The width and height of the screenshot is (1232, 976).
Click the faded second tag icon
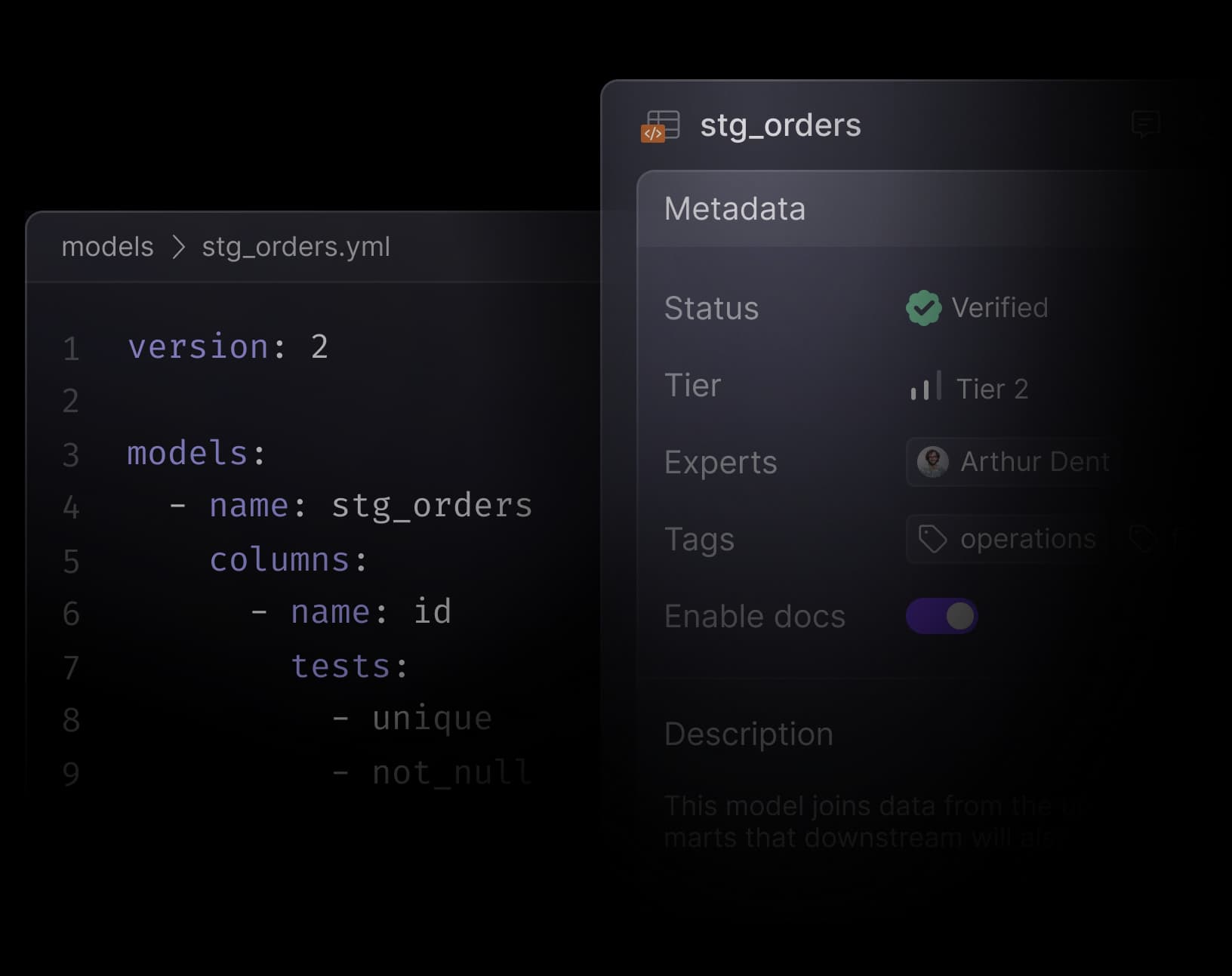tap(1142, 539)
